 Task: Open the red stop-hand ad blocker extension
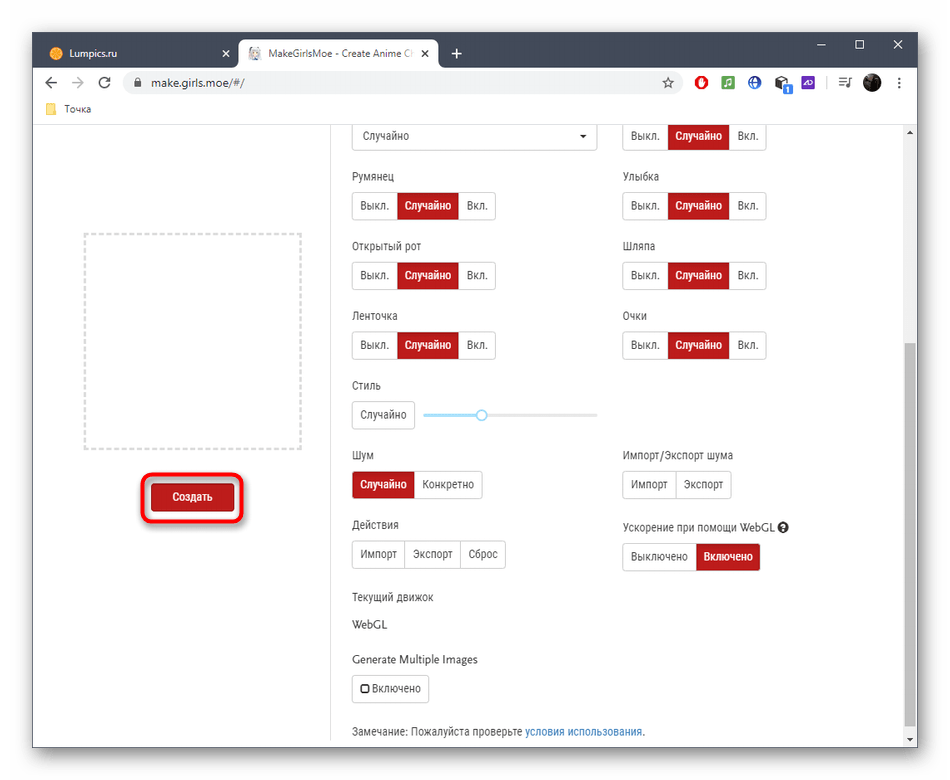701,83
